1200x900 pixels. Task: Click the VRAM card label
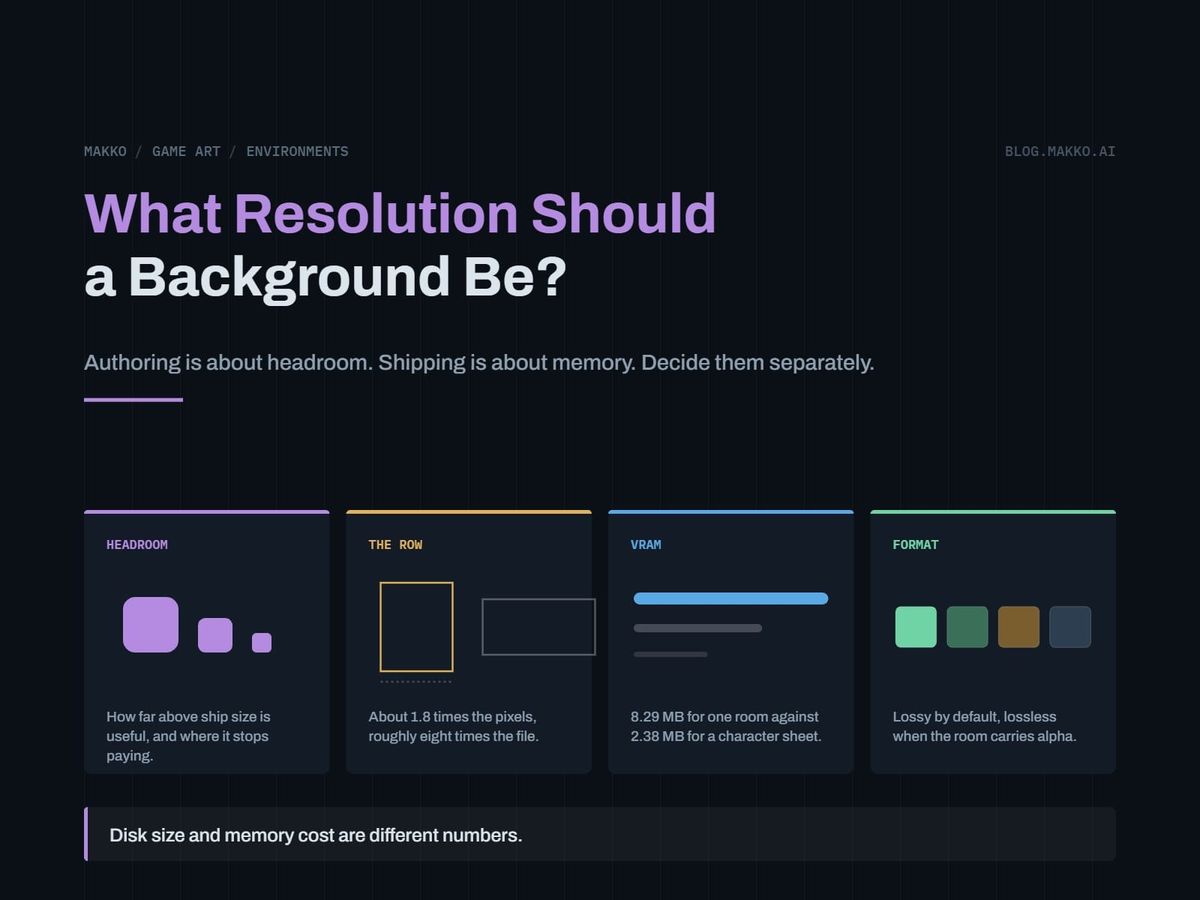coord(646,544)
